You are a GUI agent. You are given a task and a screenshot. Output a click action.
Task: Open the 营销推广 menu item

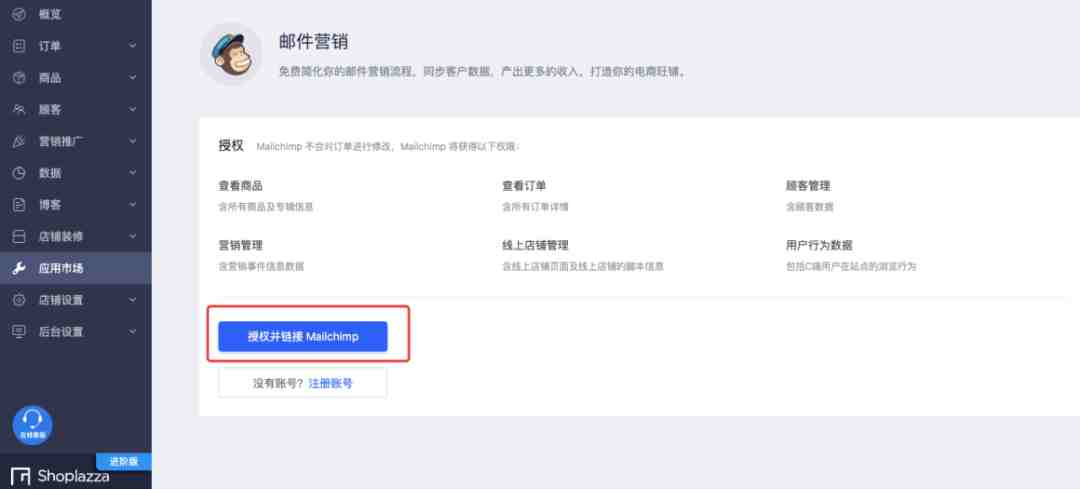click(76, 141)
